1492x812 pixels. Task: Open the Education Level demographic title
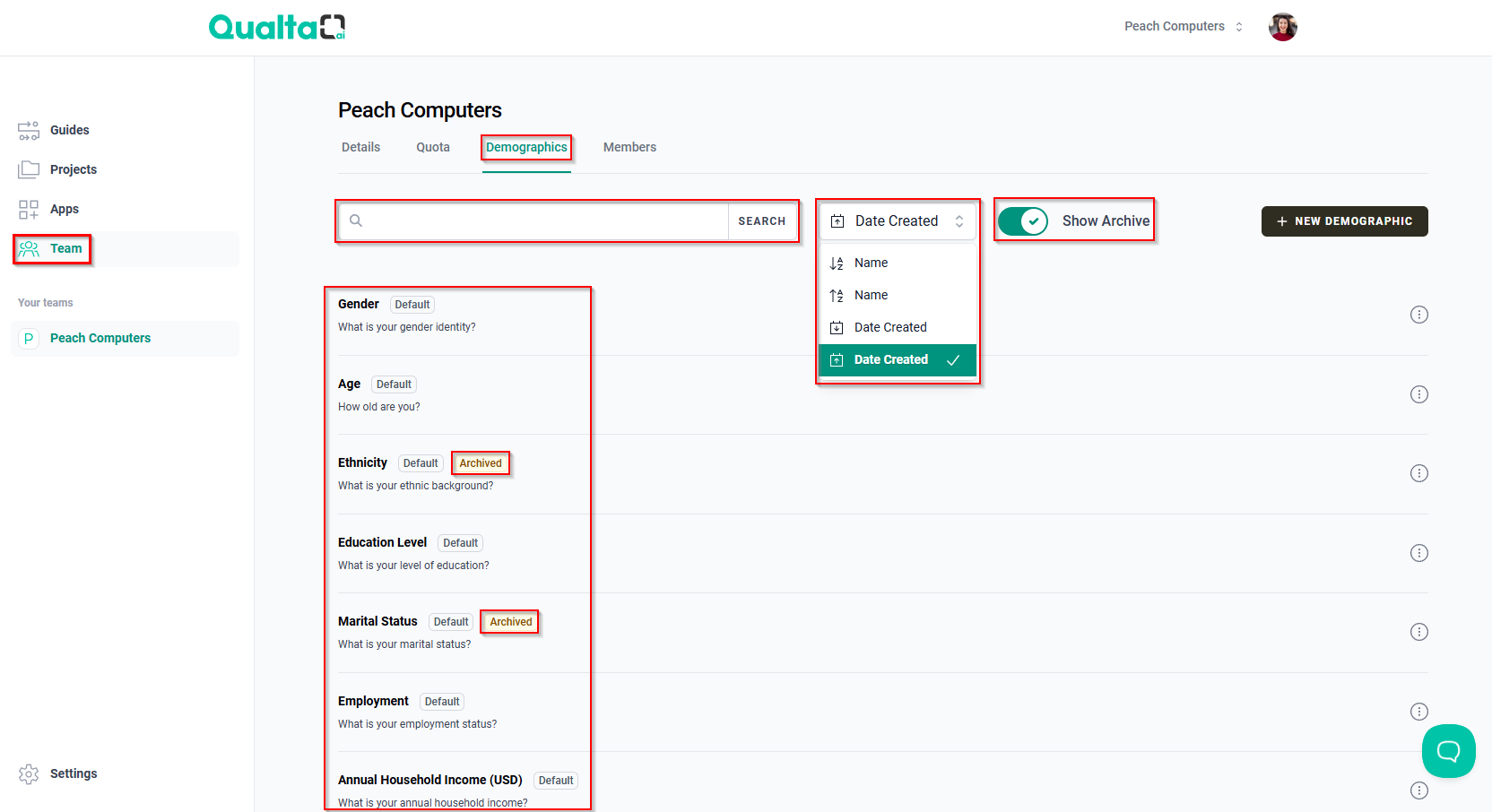click(382, 542)
